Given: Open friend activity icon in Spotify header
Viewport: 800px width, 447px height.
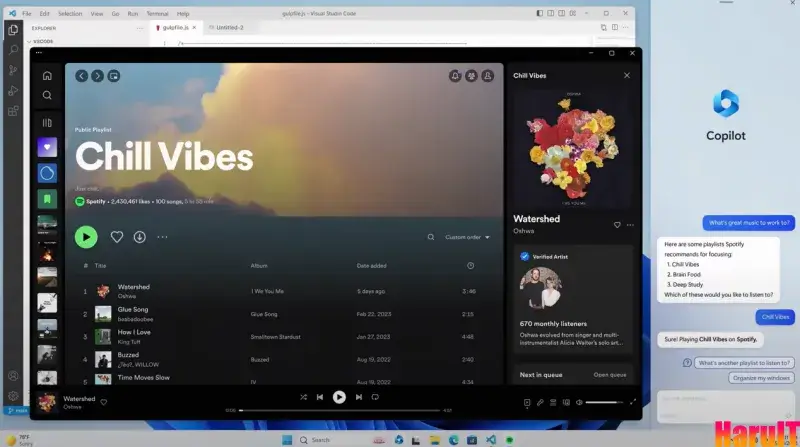Looking at the screenshot, I should [471, 76].
